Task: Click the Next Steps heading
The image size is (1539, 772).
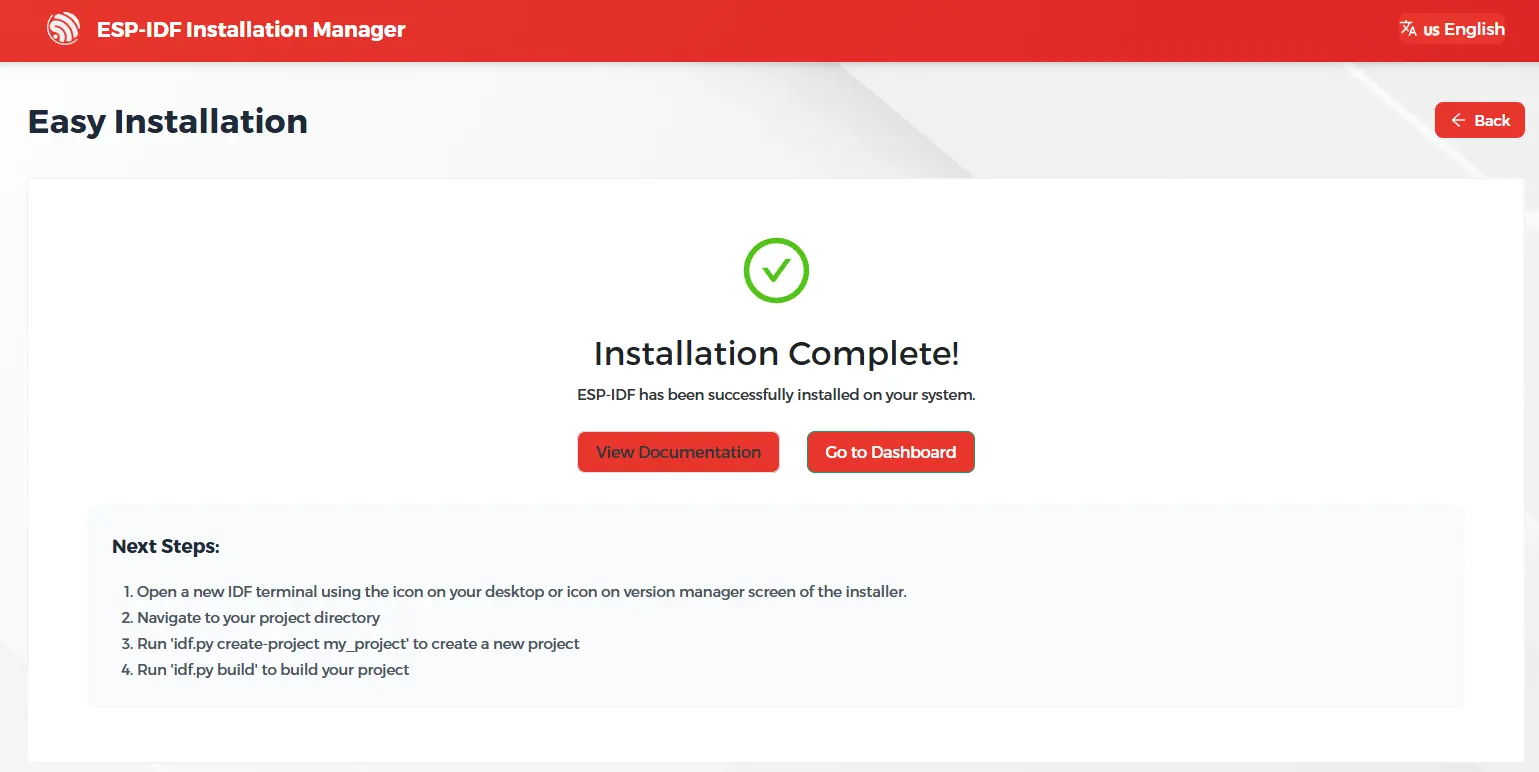Action: 166,546
